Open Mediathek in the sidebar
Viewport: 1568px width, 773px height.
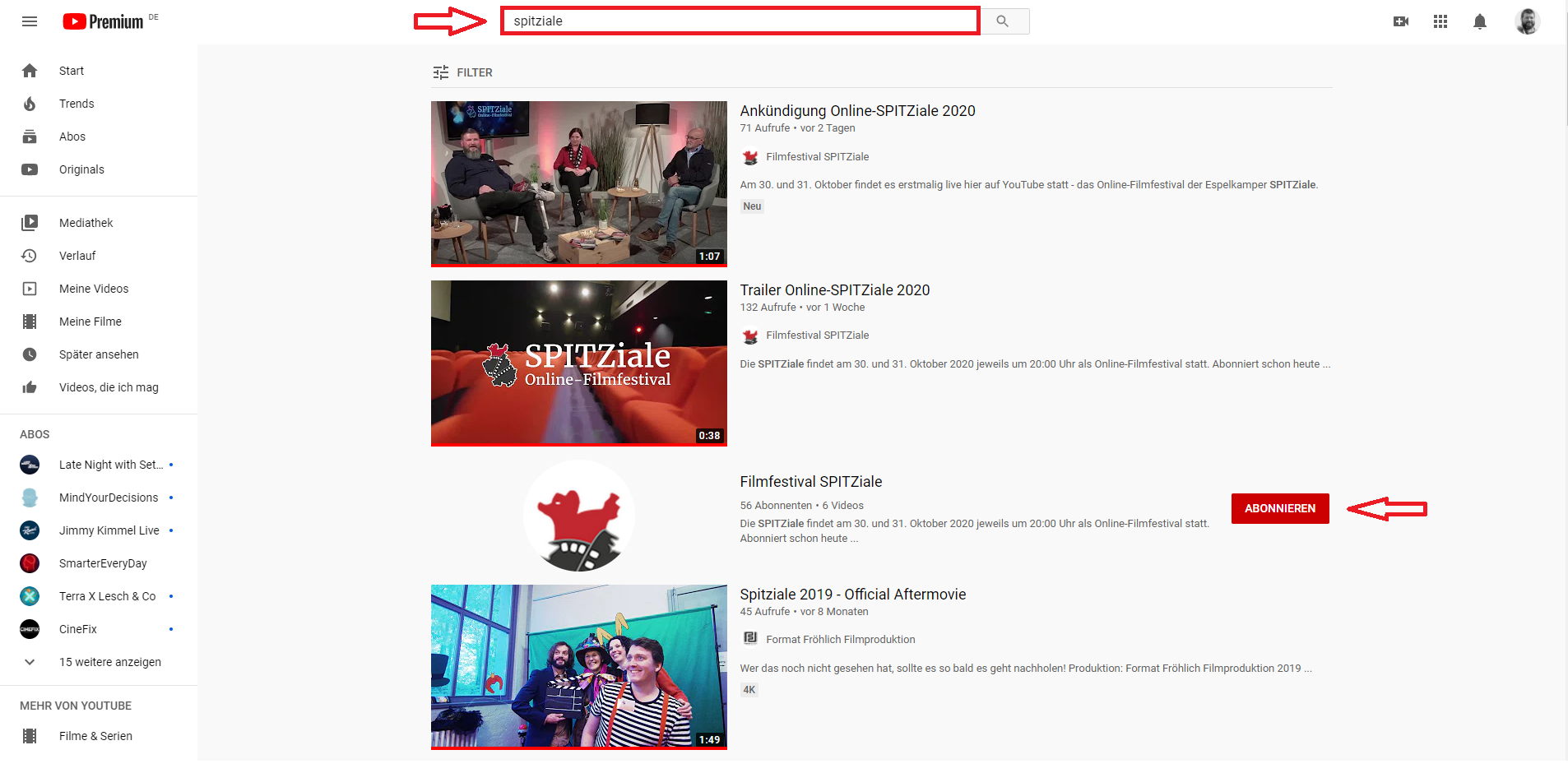click(x=99, y=223)
